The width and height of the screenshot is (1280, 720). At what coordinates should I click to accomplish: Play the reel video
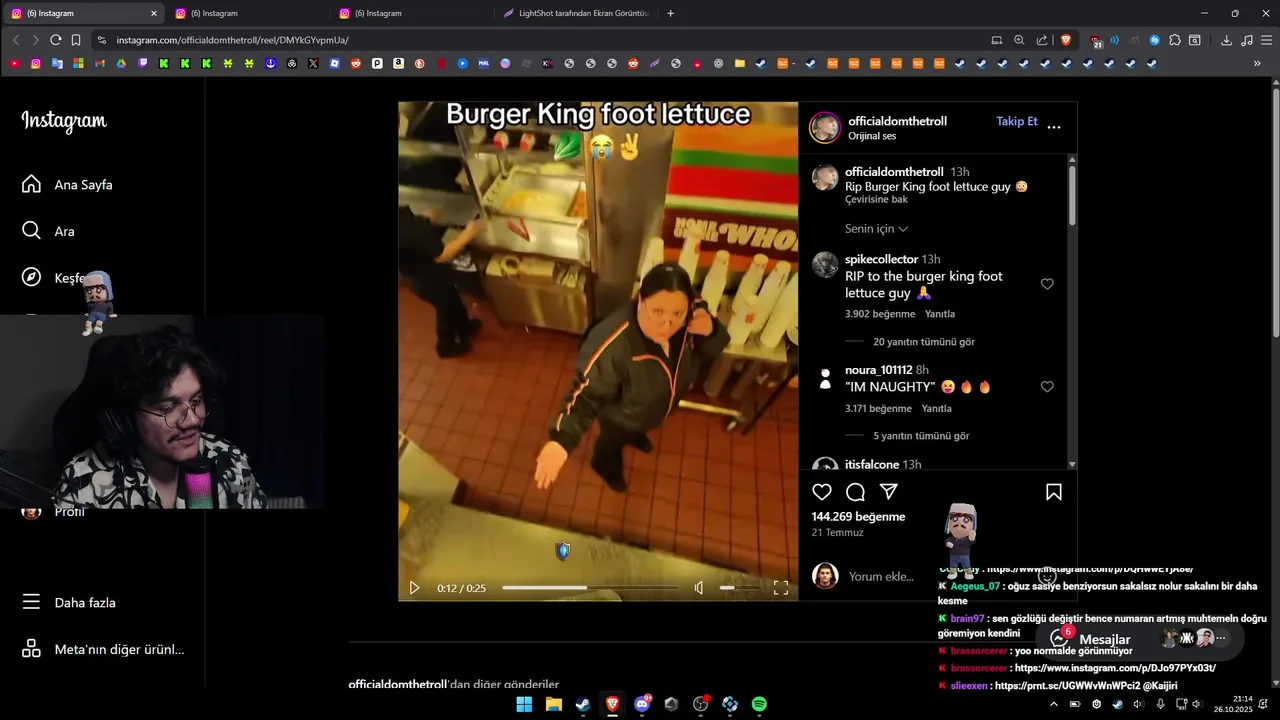(414, 588)
